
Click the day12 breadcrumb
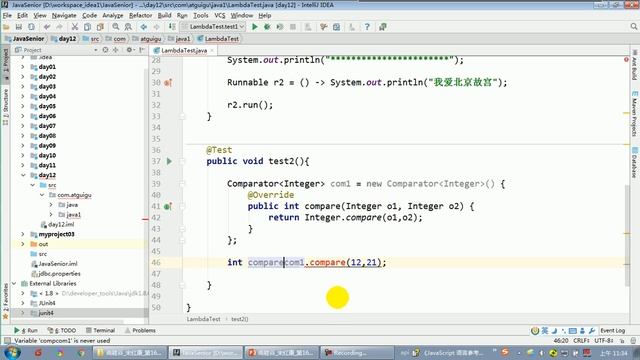(x=64, y=39)
